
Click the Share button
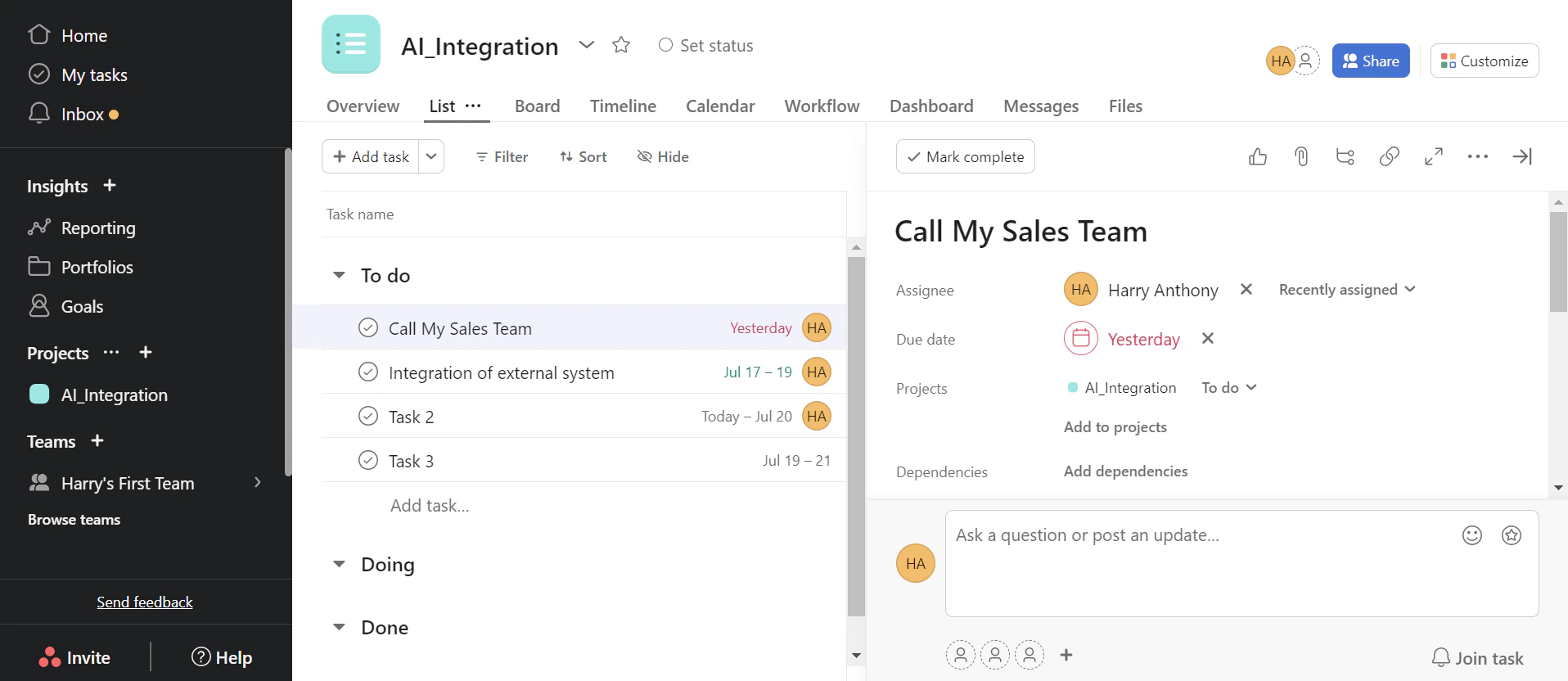point(1370,61)
